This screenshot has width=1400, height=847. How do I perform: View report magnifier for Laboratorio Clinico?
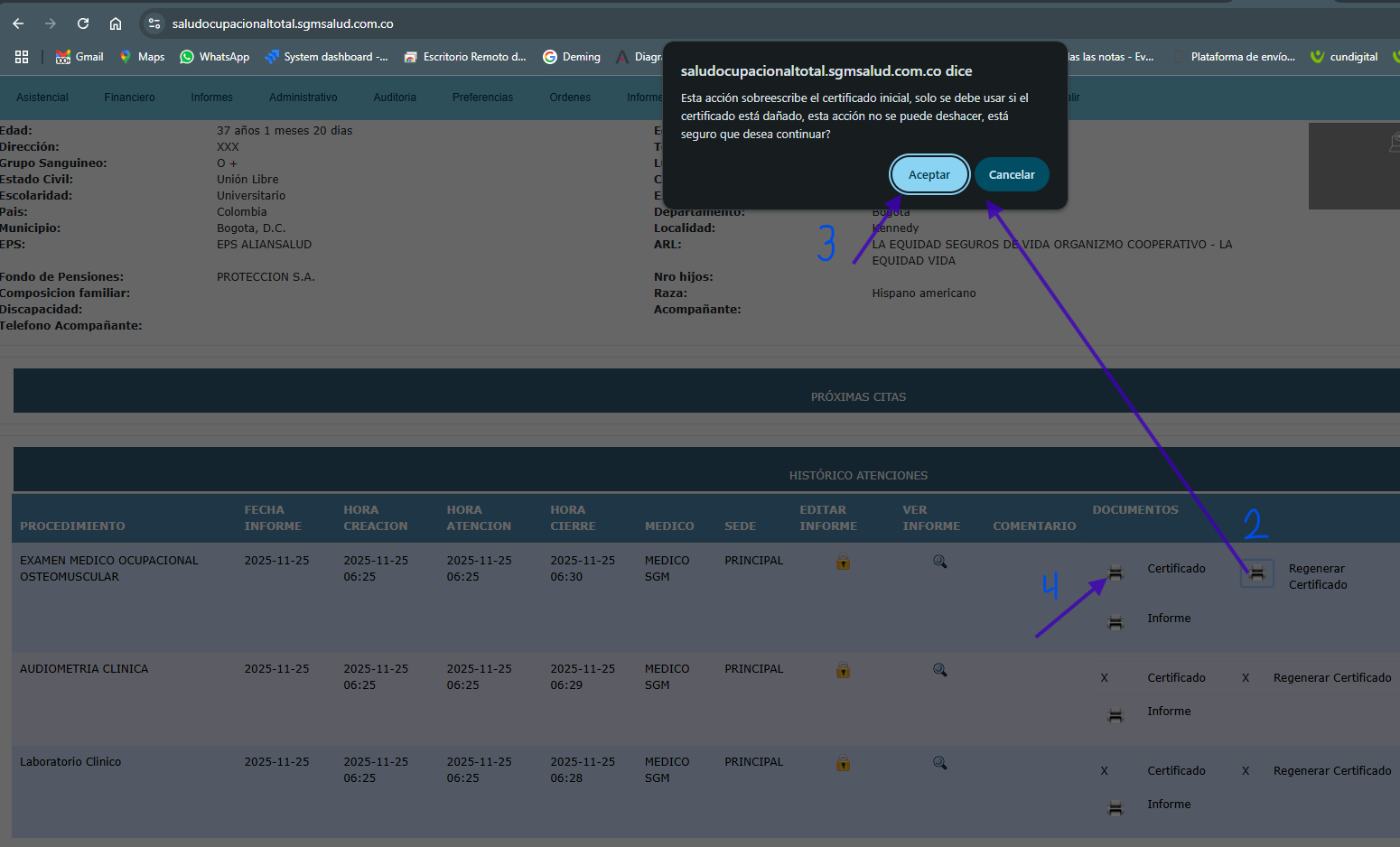[939, 763]
